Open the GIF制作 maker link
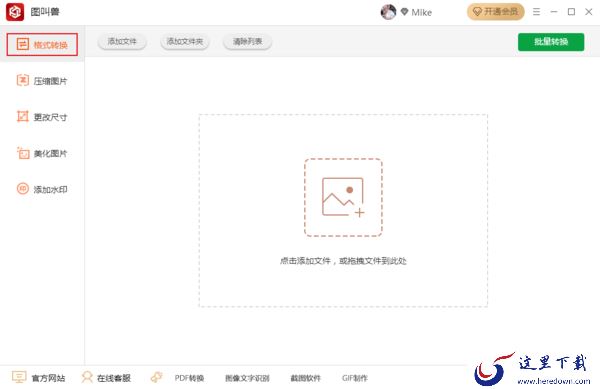Image resolution: width=600 pixels, height=389 pixels. 355,378
